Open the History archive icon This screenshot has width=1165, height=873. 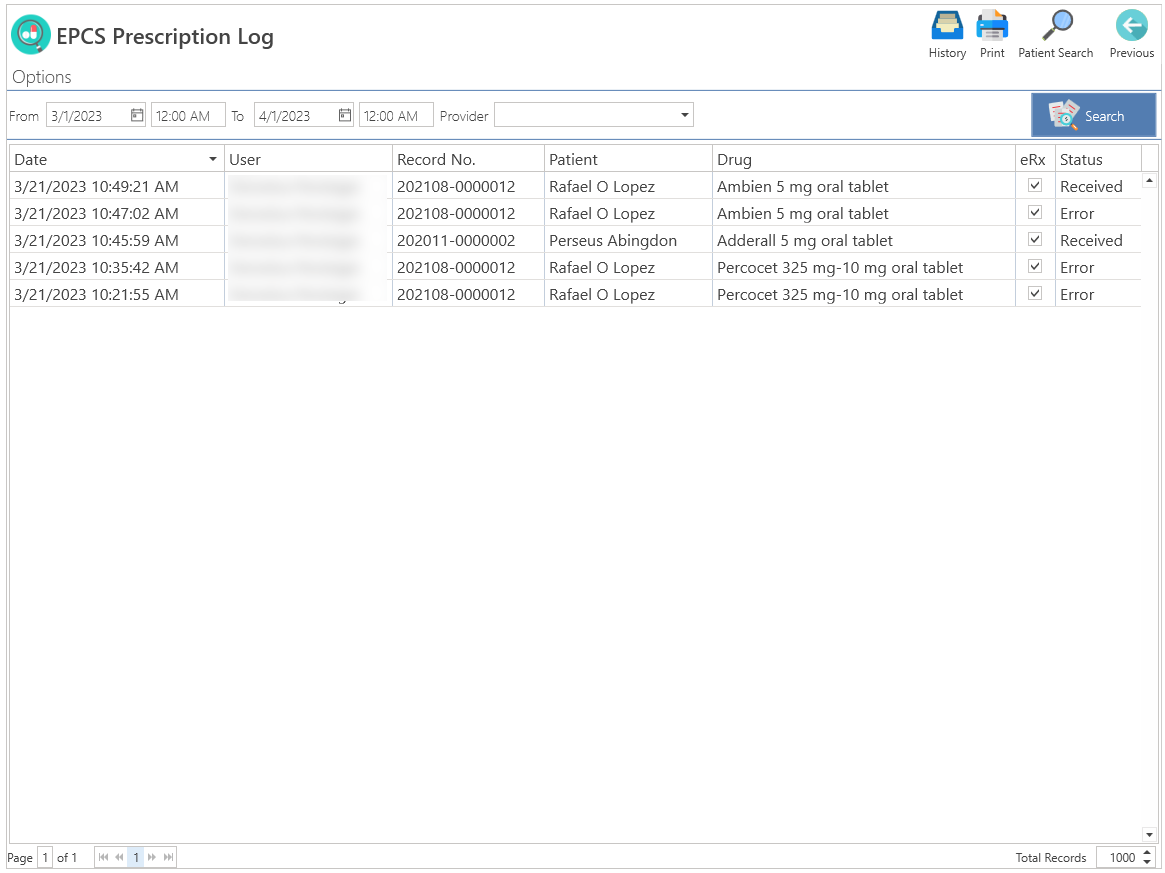[x=947, y=26]
